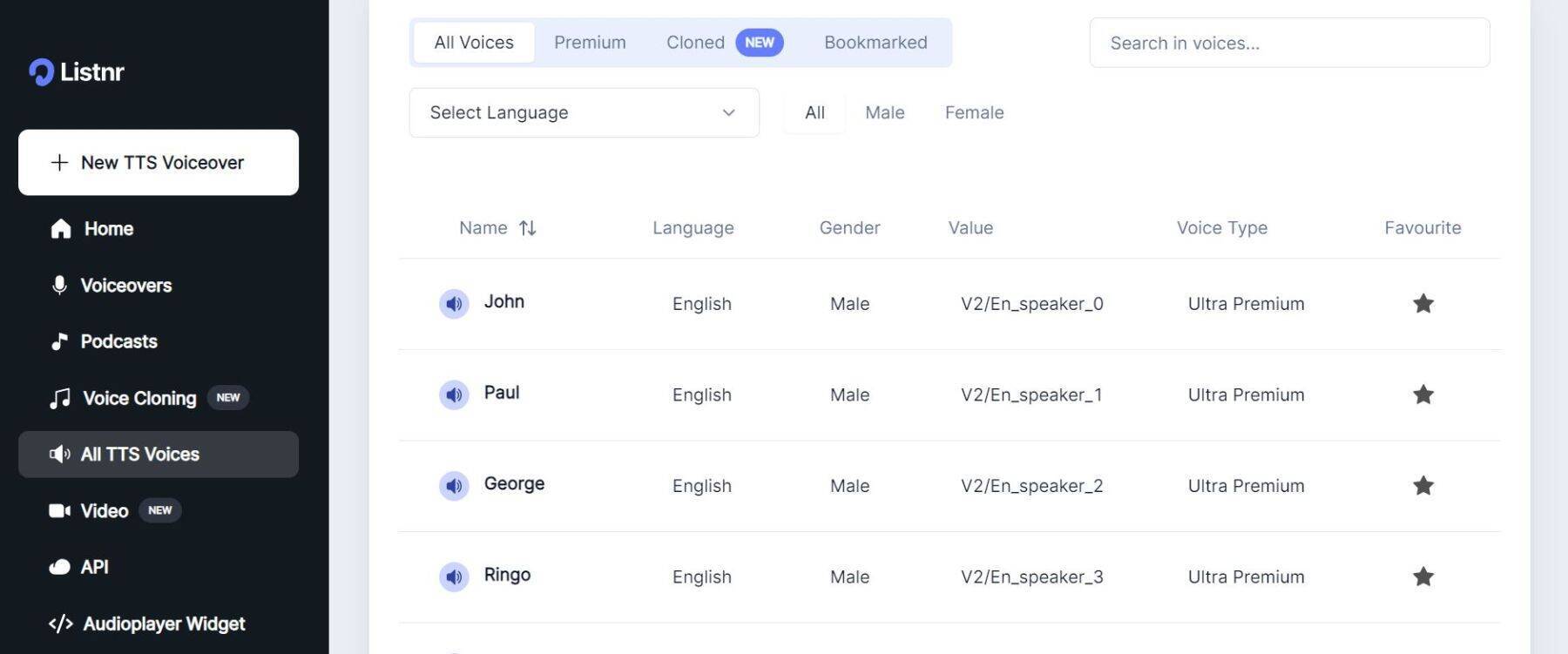
Task: Favourite the John voice star
Action: [x=1423, y=304]
